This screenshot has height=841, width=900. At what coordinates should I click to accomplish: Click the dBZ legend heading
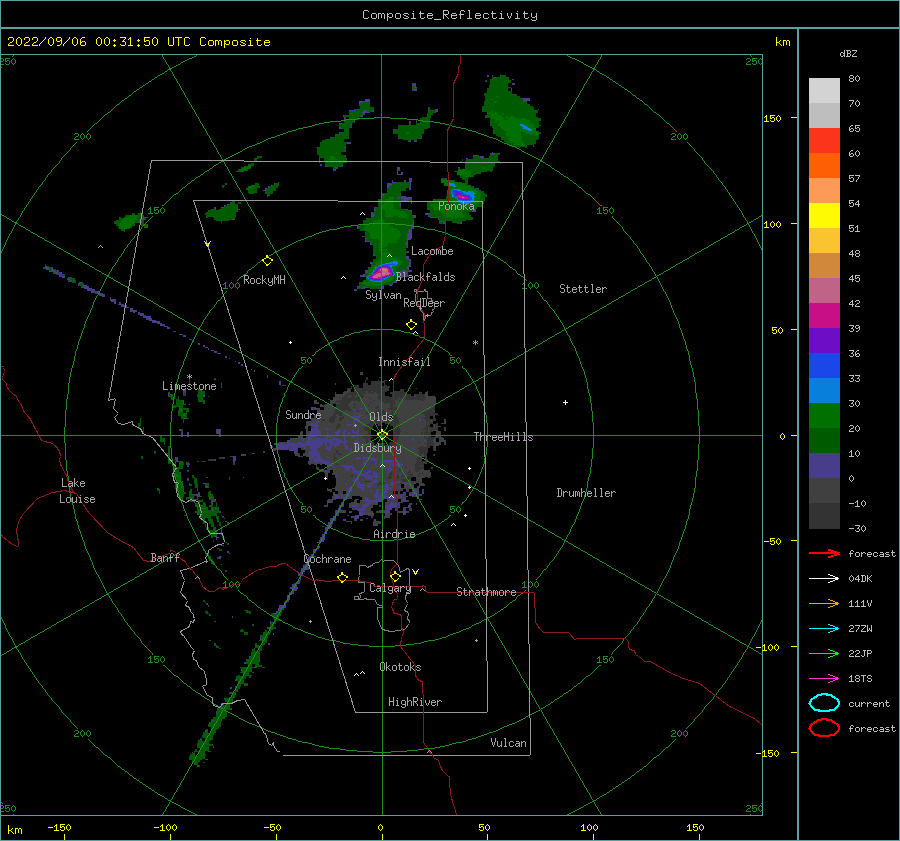click(x=848, y=54)
